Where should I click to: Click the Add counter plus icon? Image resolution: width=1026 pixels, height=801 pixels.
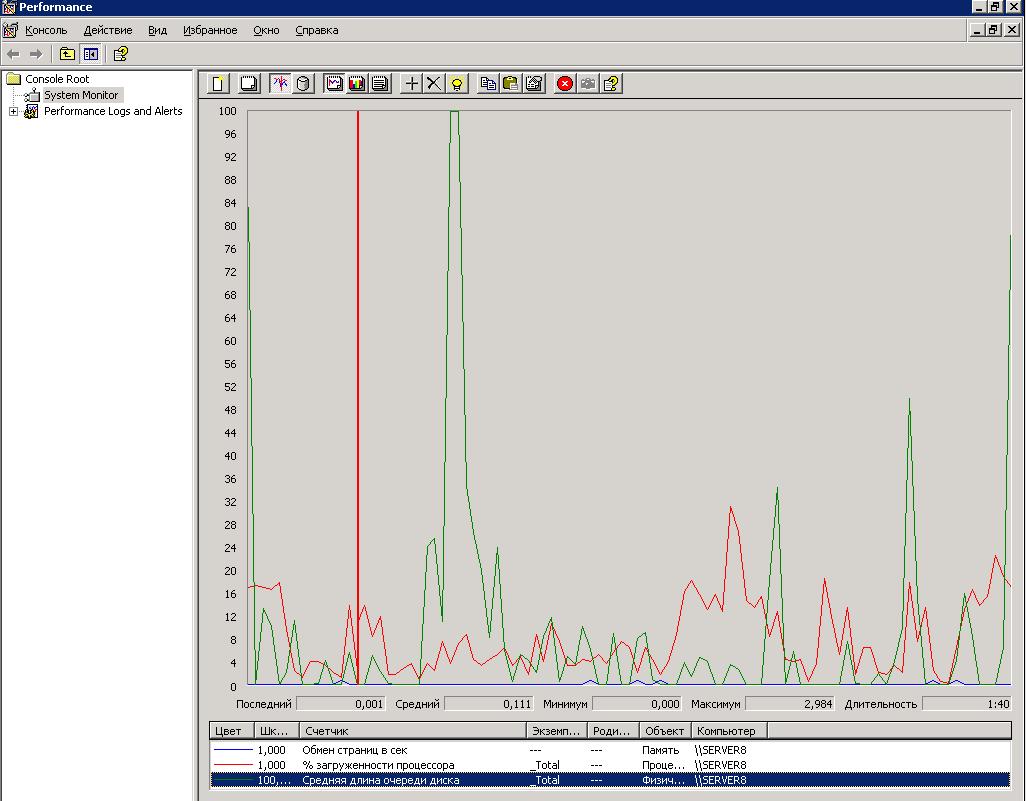click(411, 84)
